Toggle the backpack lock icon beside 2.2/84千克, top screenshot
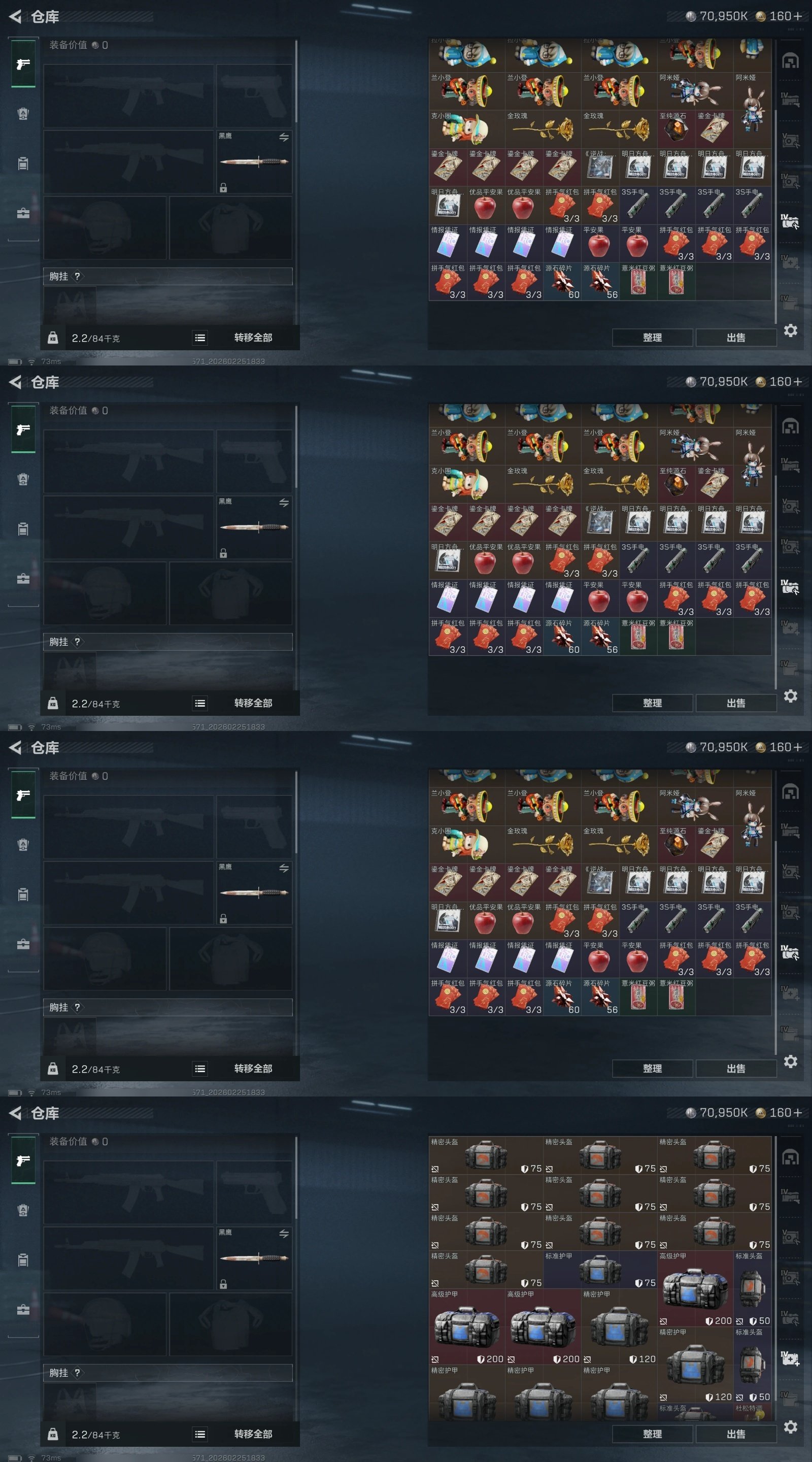Image resolution: width=812 pixels, height=1462 pixels. (53, 338)
